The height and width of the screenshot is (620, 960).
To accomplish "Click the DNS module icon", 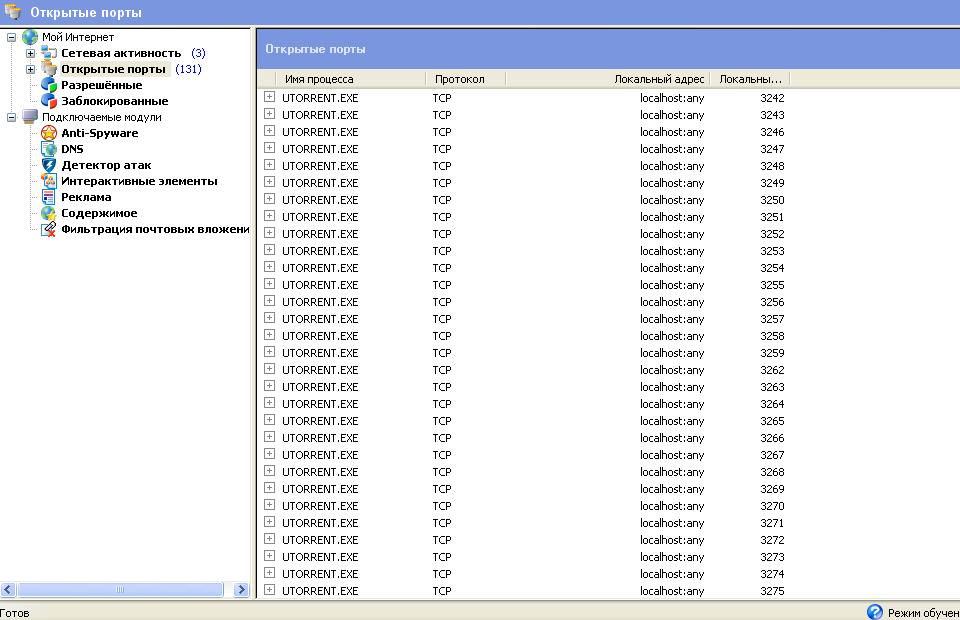I will 48,149.
